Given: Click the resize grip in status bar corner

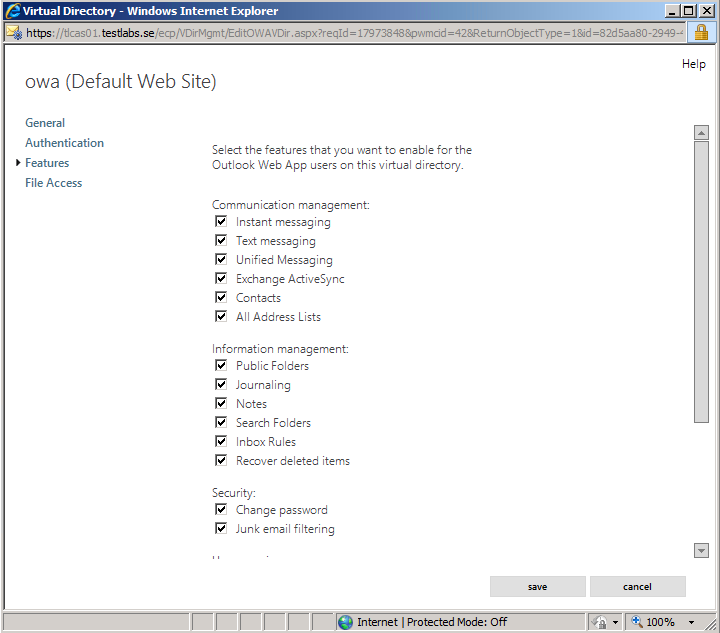Looking at the screenshot, I should 711,624.
